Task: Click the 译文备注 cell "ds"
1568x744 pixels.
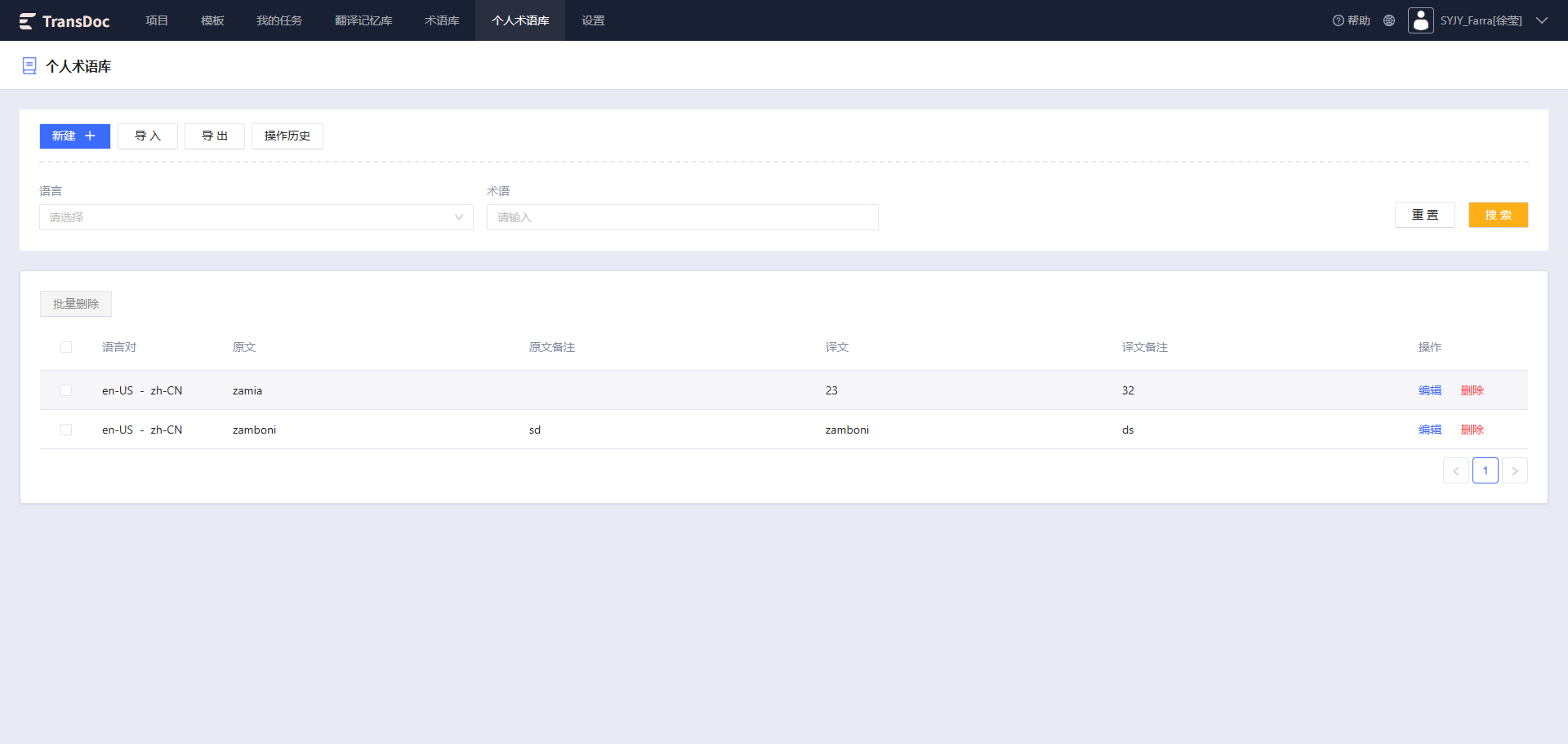Action: coord(1128,430)
